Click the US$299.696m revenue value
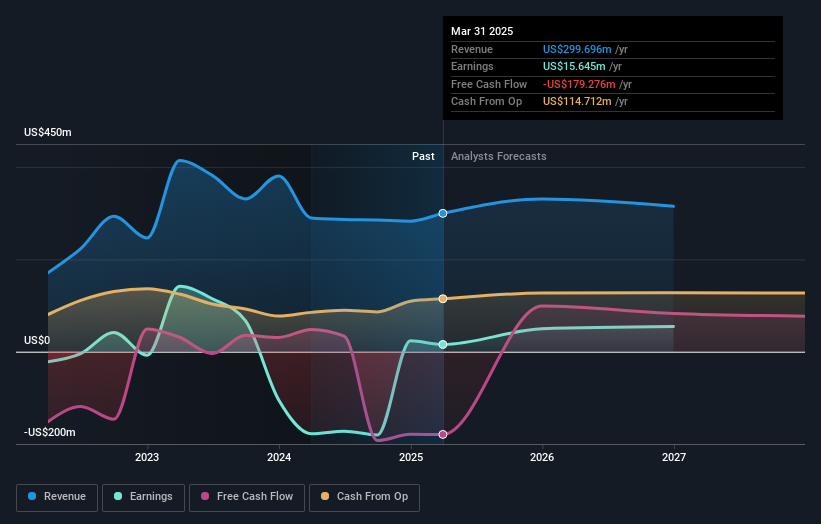This screenshot has height=524, width=821. [577, 49]
